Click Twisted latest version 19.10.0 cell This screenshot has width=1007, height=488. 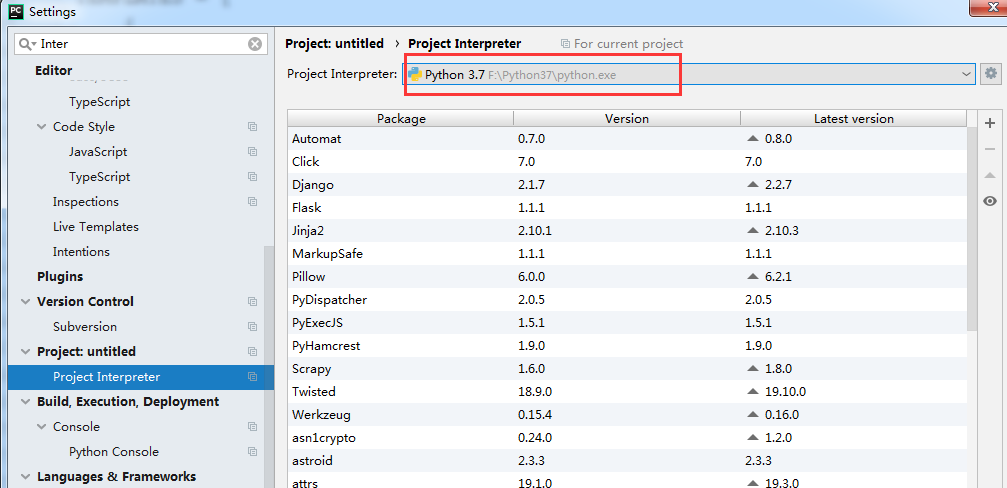854,392
